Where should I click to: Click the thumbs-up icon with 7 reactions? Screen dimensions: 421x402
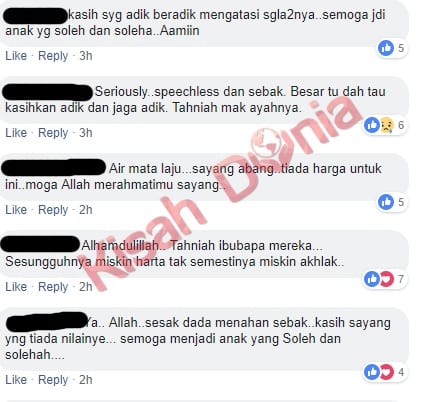pos(372,279)
